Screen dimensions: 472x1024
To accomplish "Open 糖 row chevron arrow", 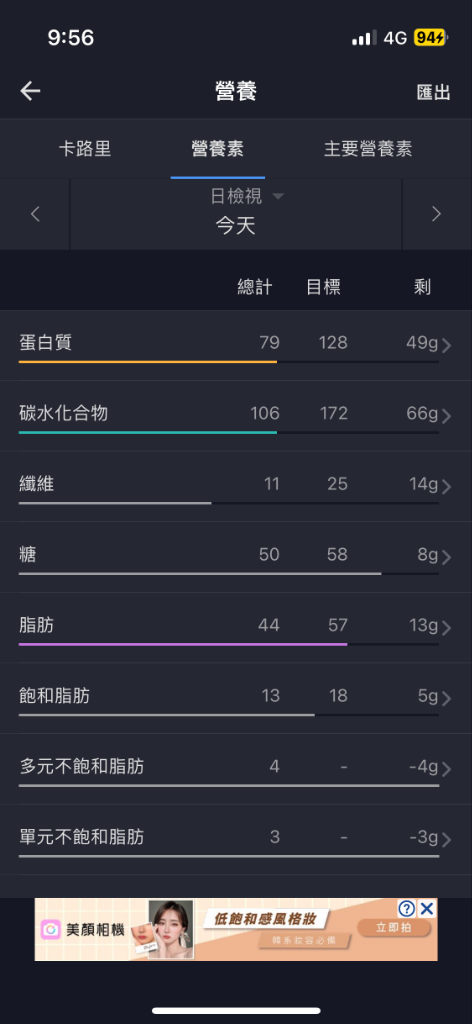I will [x=447, y=557].
